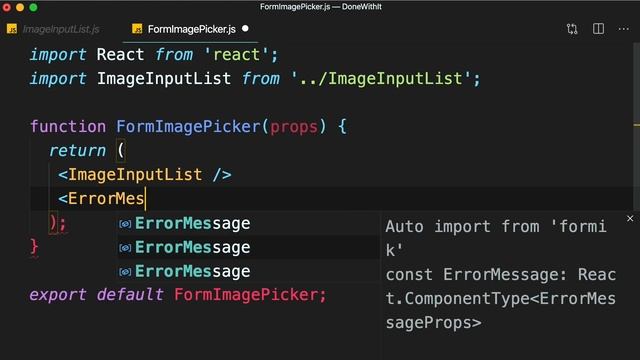Choose the third ErrorMessage autocomplete suggestion
Viewport: 640px width, 360px height.
248,272
